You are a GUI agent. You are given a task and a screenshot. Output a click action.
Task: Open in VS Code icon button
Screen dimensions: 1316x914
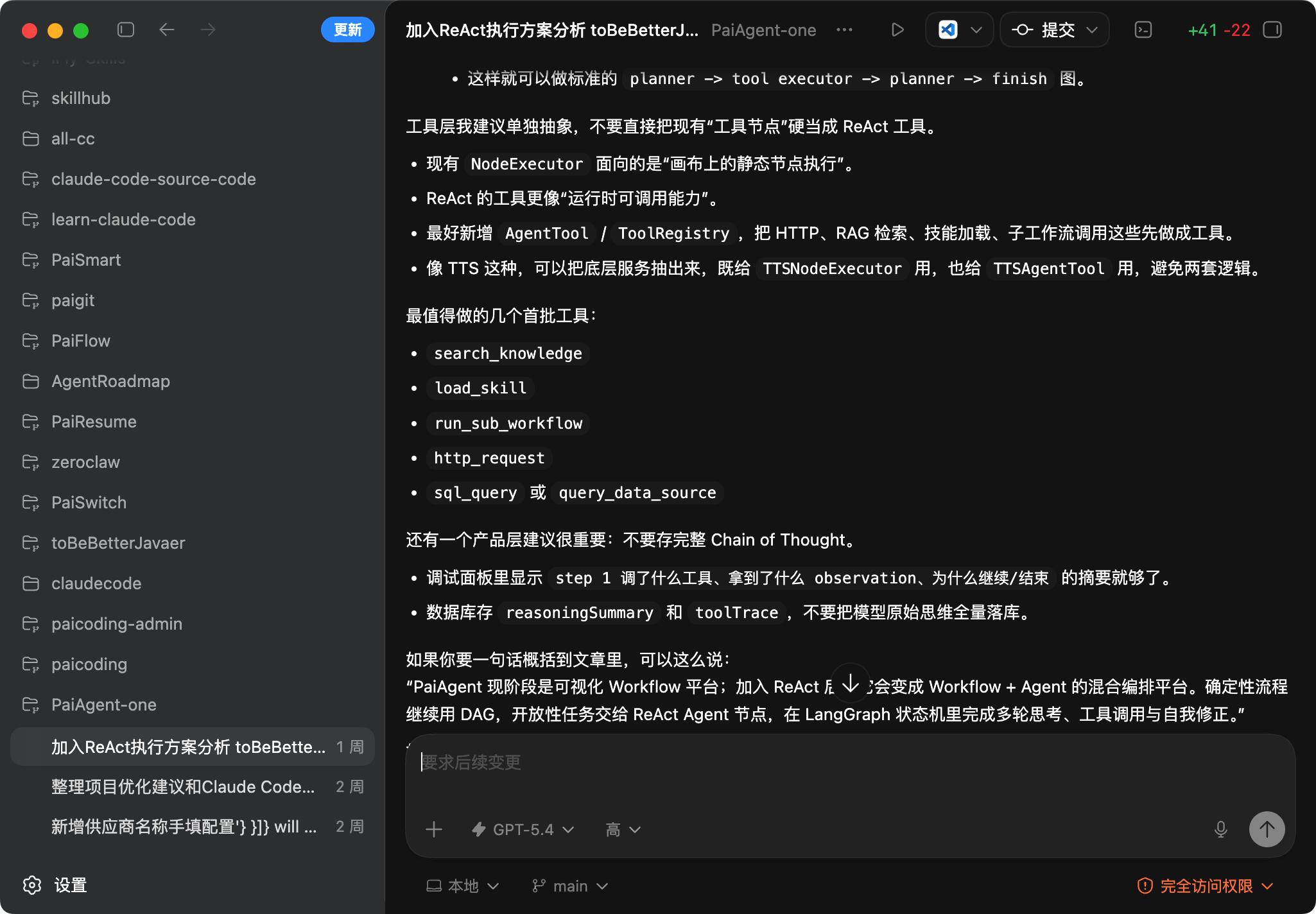(948, 30)
